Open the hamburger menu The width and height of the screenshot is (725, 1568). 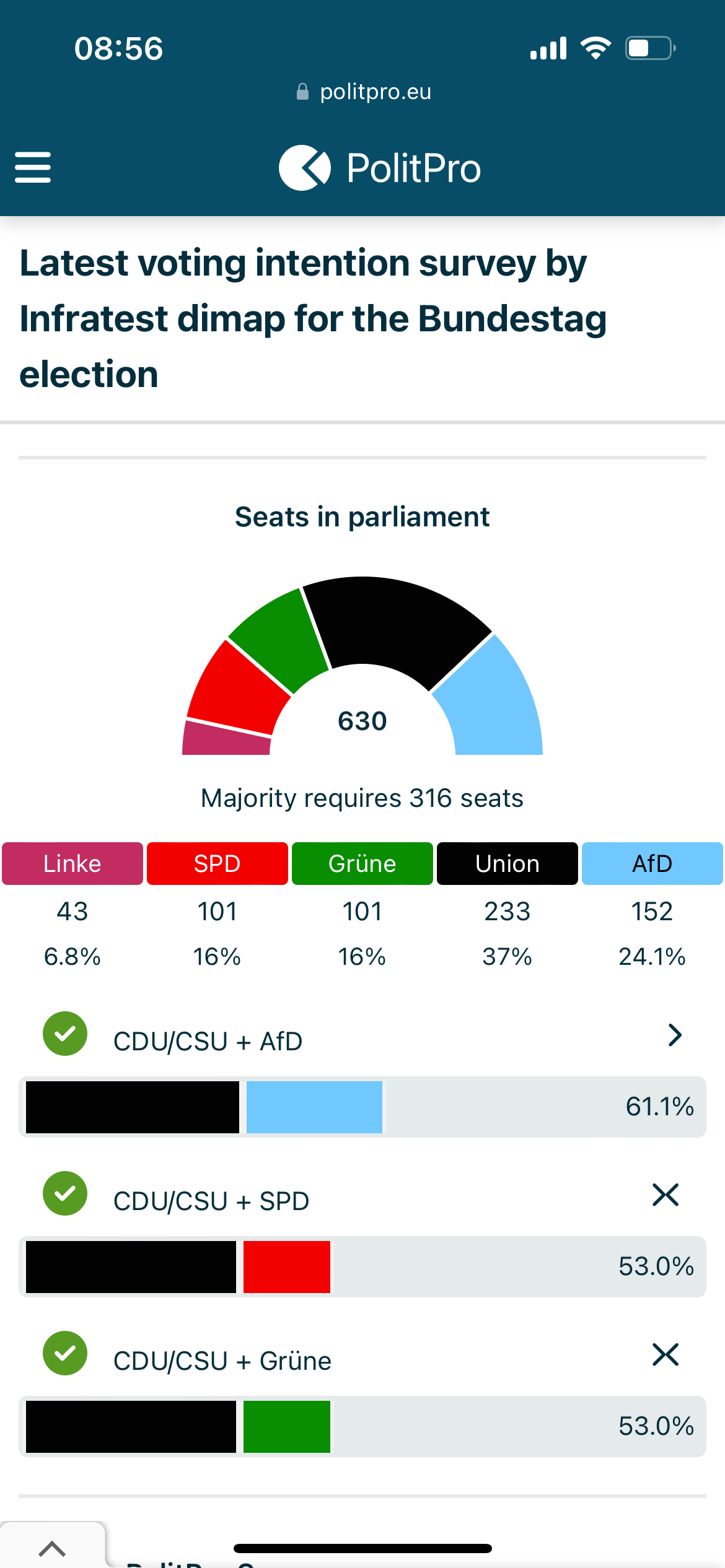click(x=33, y=167)
